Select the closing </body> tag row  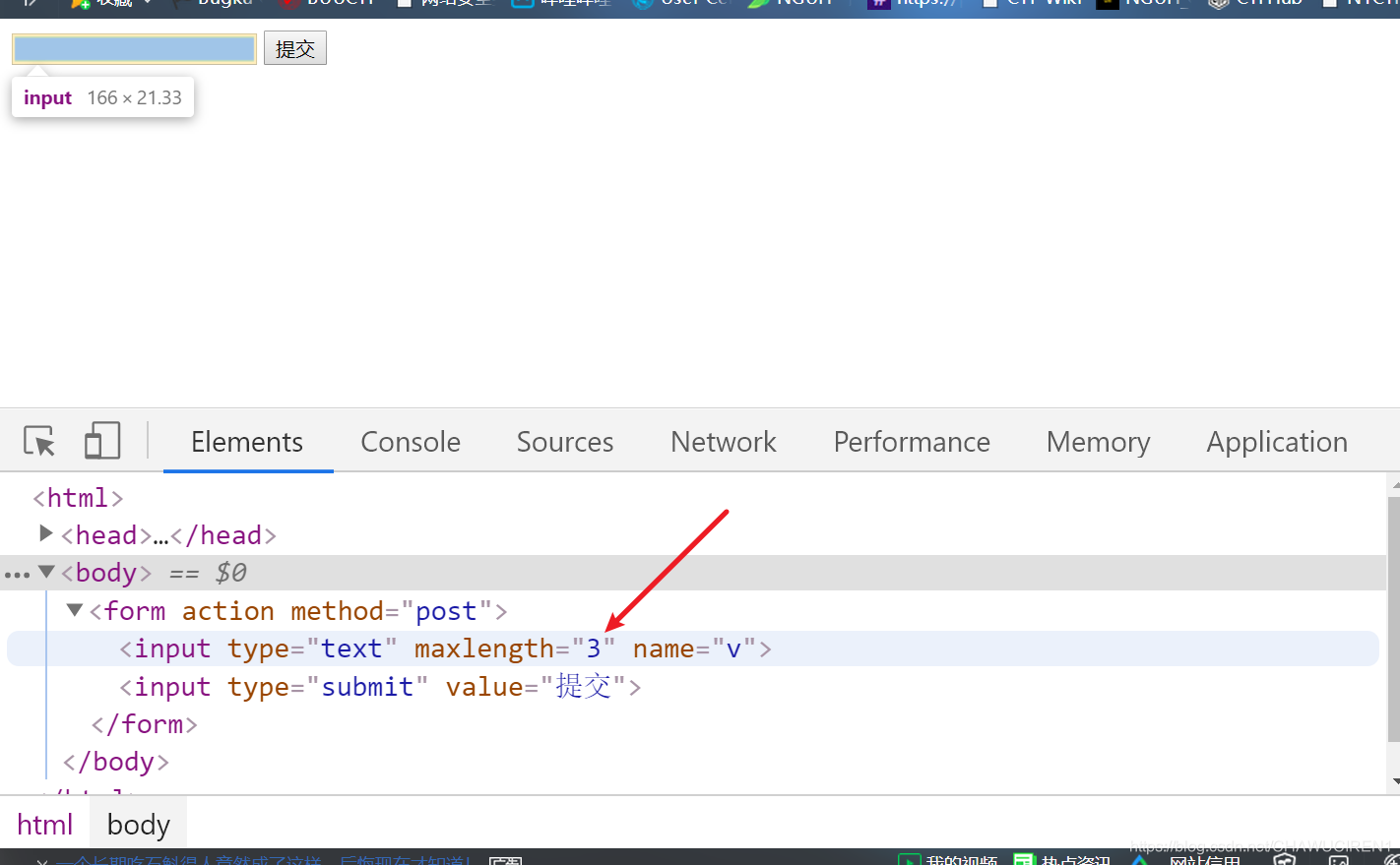(x=693, y=762)
